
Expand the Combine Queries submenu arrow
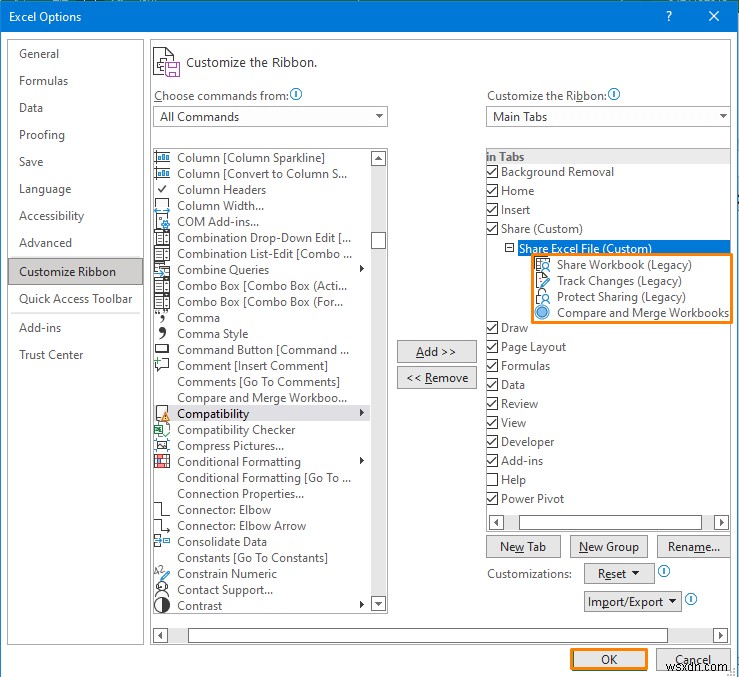[x=361, y=269]
